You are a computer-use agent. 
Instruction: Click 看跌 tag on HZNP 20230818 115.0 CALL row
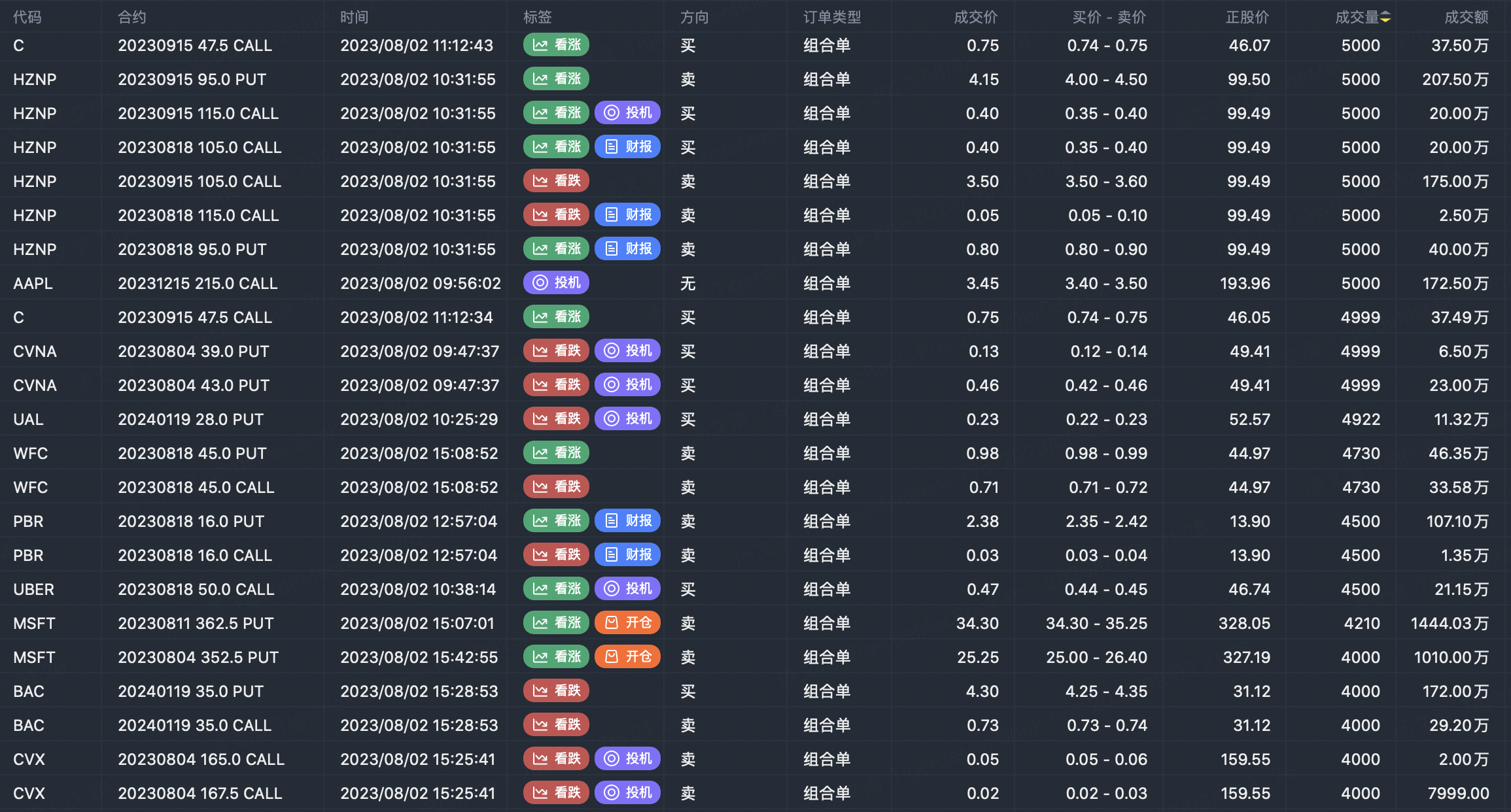556,215
